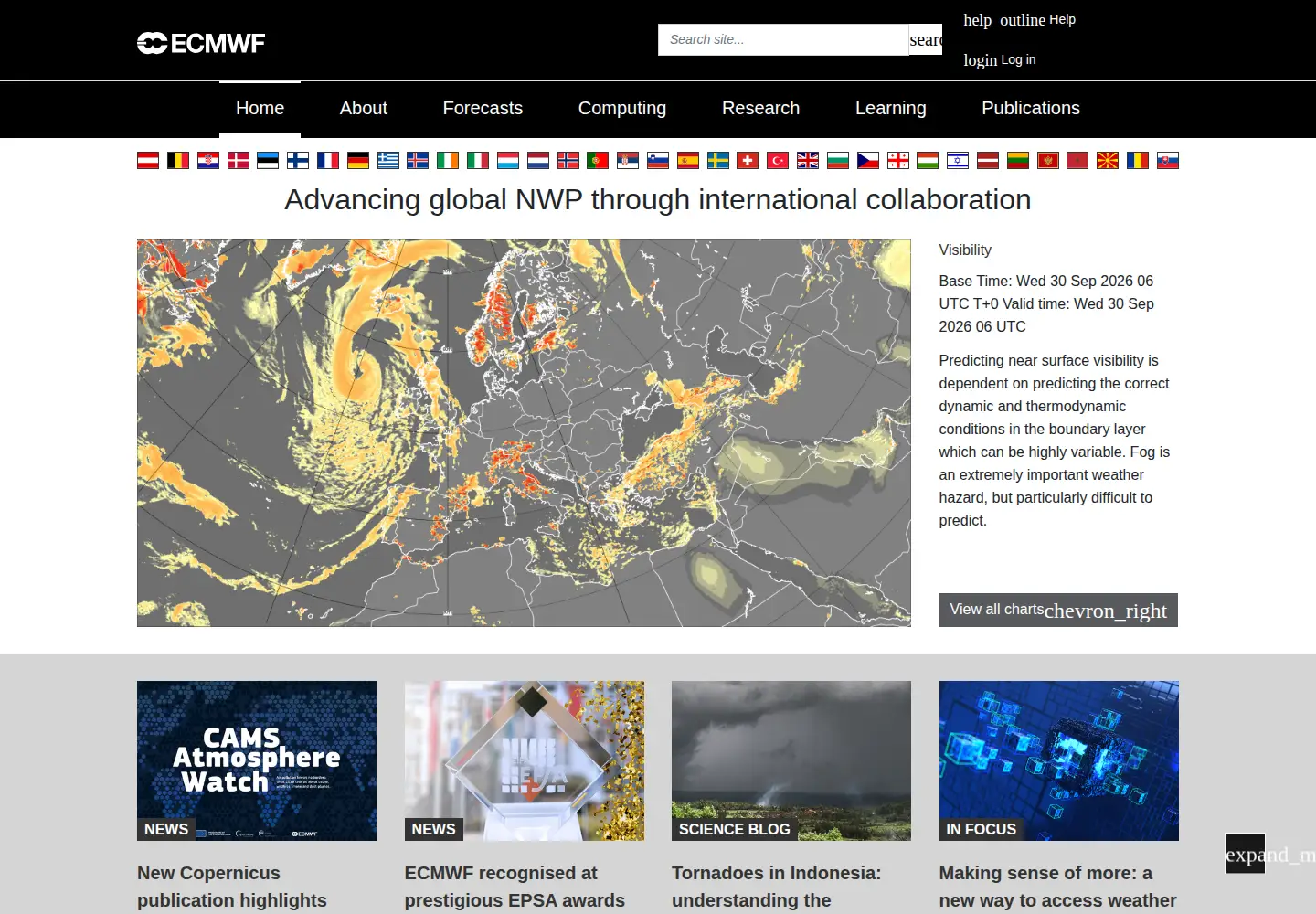Select the Croatia flag
This screenshot has width=1316, height=914.
(208, 161)
